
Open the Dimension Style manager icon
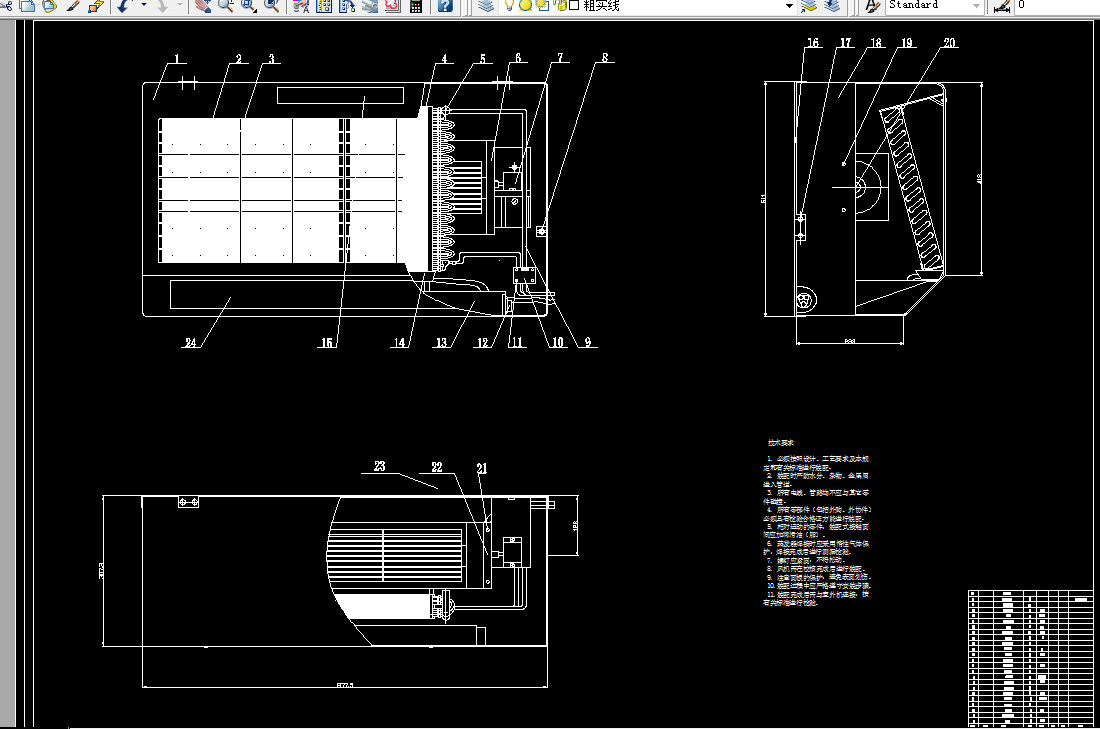(x=1002, y=5)
